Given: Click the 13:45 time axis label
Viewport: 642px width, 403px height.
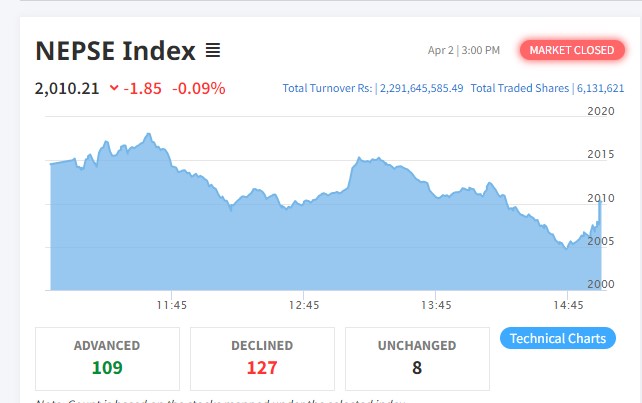Looking at the screenshot, I should point(437,305).
